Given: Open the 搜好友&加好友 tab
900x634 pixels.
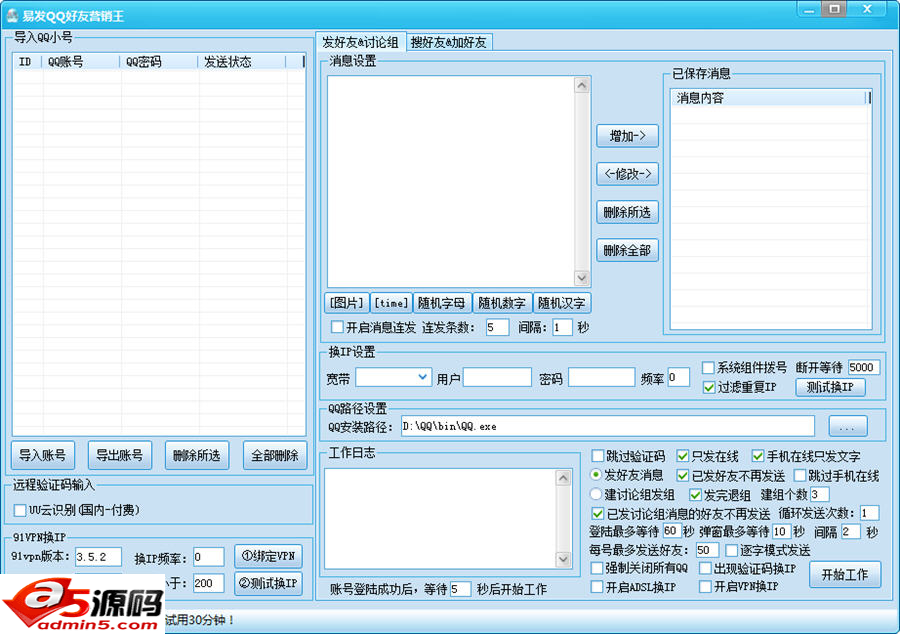Looking at the screenshot, I should pos(449,42).
